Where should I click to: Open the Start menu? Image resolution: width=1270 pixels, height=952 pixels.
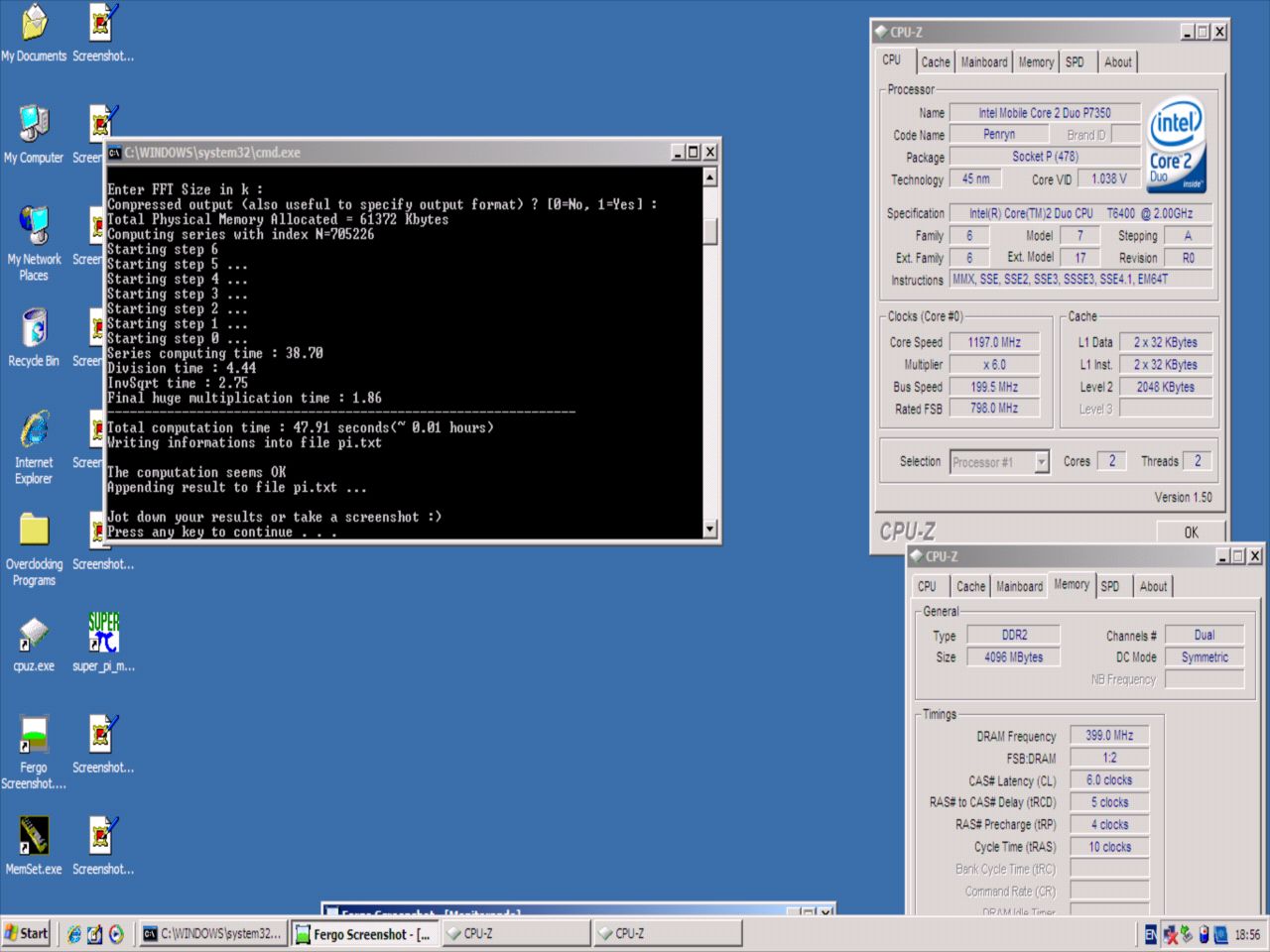click(x=26, y=933)
